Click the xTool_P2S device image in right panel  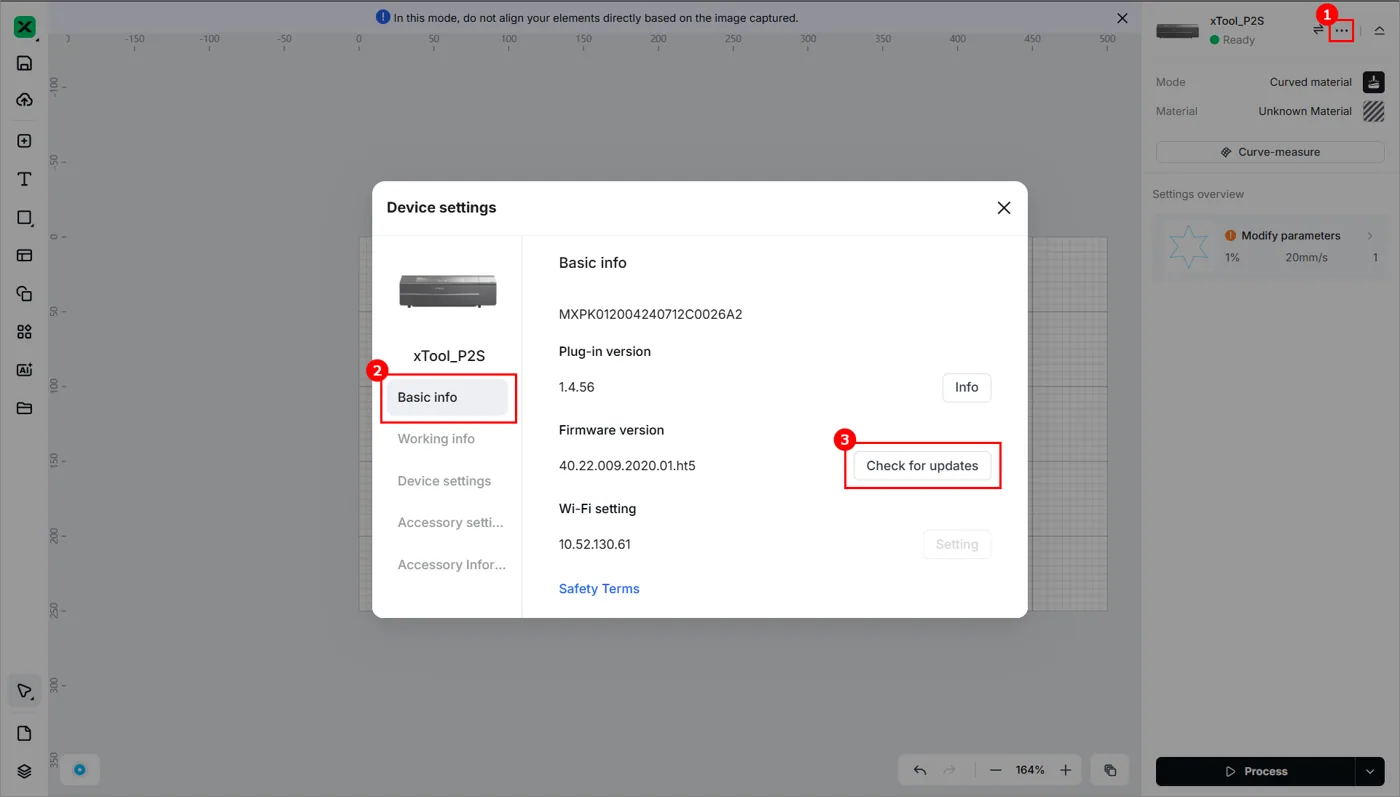[x=1178, y=30]
